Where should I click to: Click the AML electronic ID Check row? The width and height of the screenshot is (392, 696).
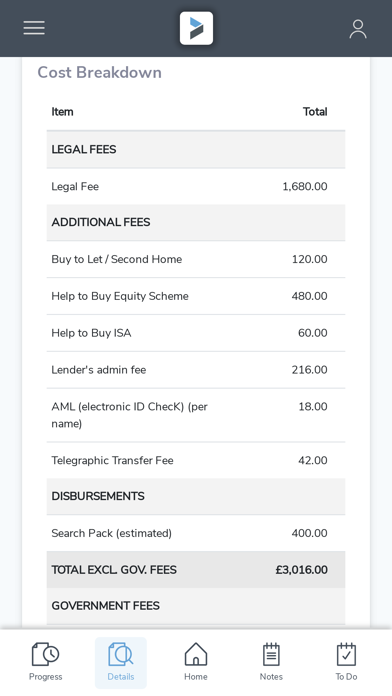[x=196, y=415]
